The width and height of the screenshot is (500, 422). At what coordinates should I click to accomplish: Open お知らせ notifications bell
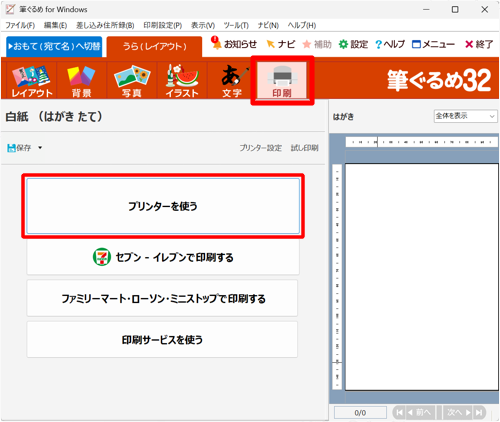pos(234,44)
